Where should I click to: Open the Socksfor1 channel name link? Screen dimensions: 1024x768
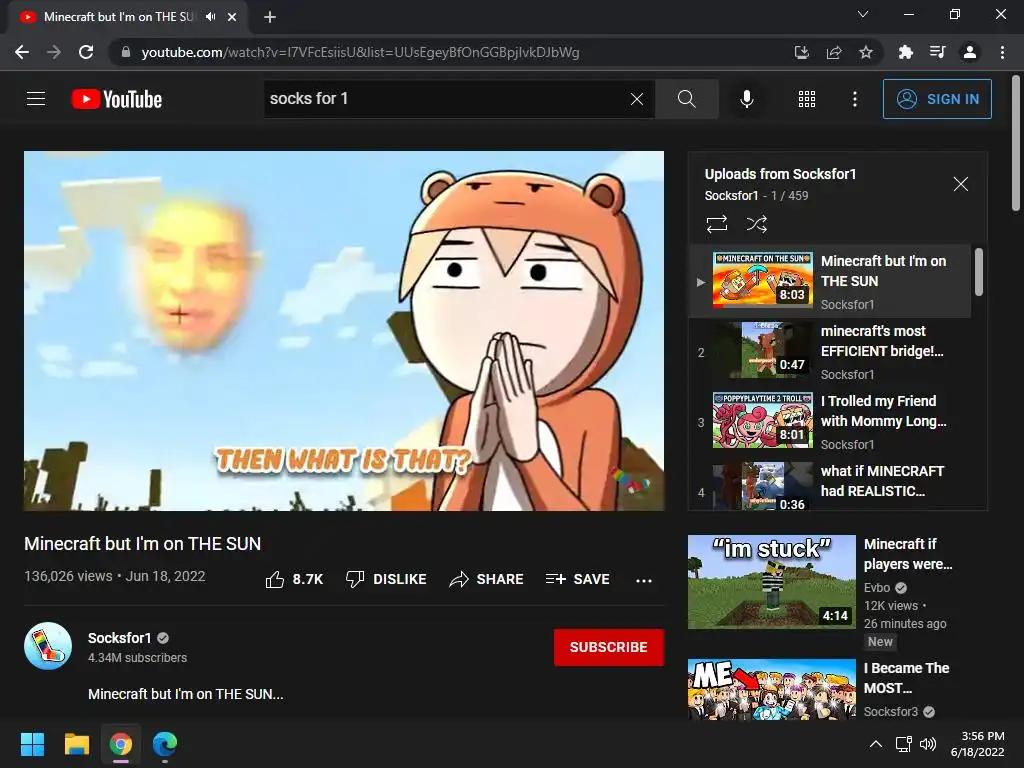[x=120, y=638]
